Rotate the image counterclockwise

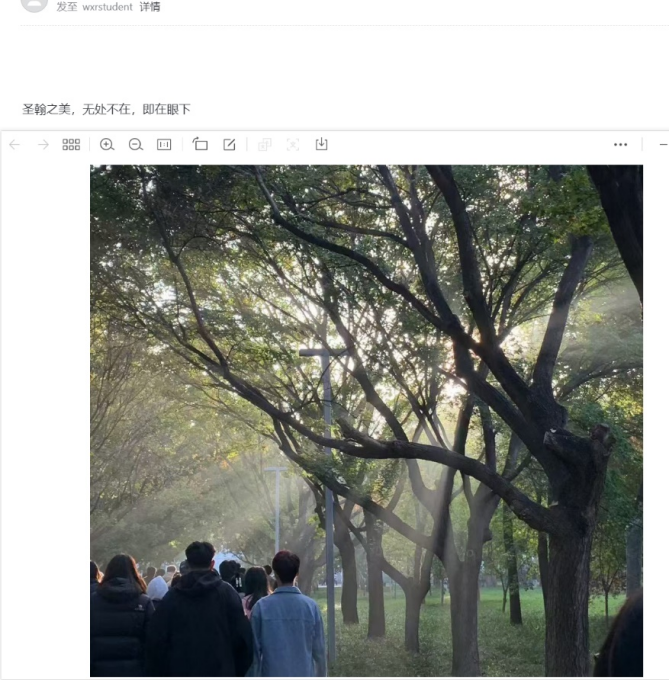pos(200,144)
